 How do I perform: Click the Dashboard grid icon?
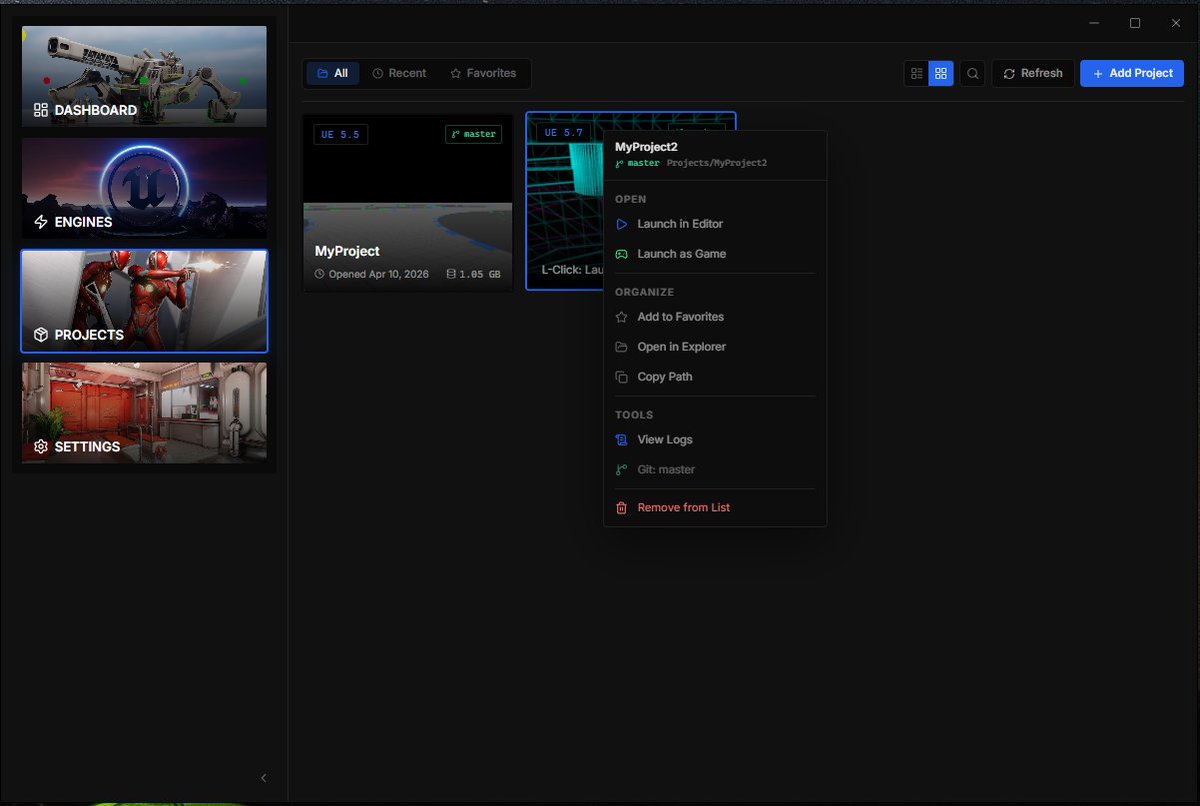[x=41, y=110]
